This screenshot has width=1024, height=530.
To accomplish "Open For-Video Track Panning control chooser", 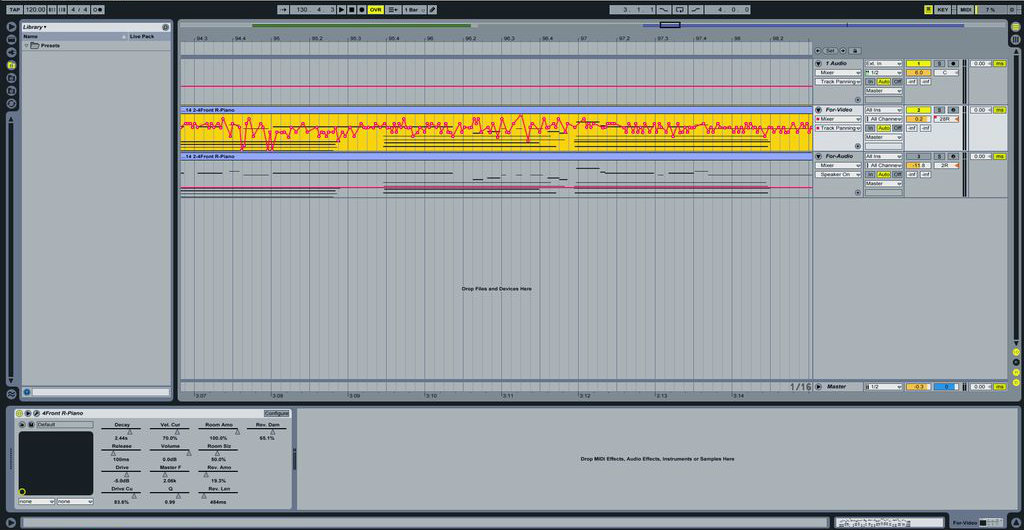I will coord(839,129).
